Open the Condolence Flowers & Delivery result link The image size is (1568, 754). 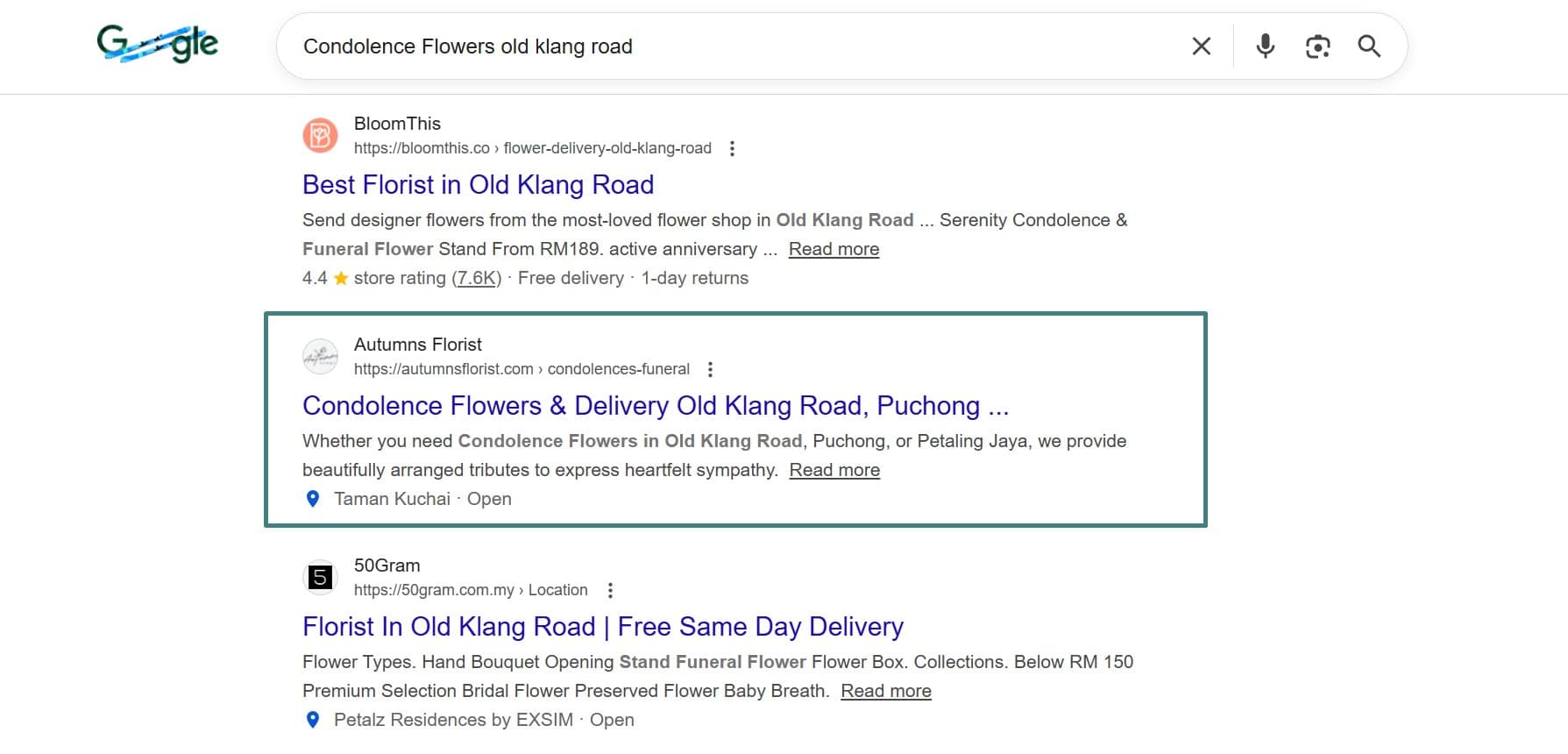[656, 406]
